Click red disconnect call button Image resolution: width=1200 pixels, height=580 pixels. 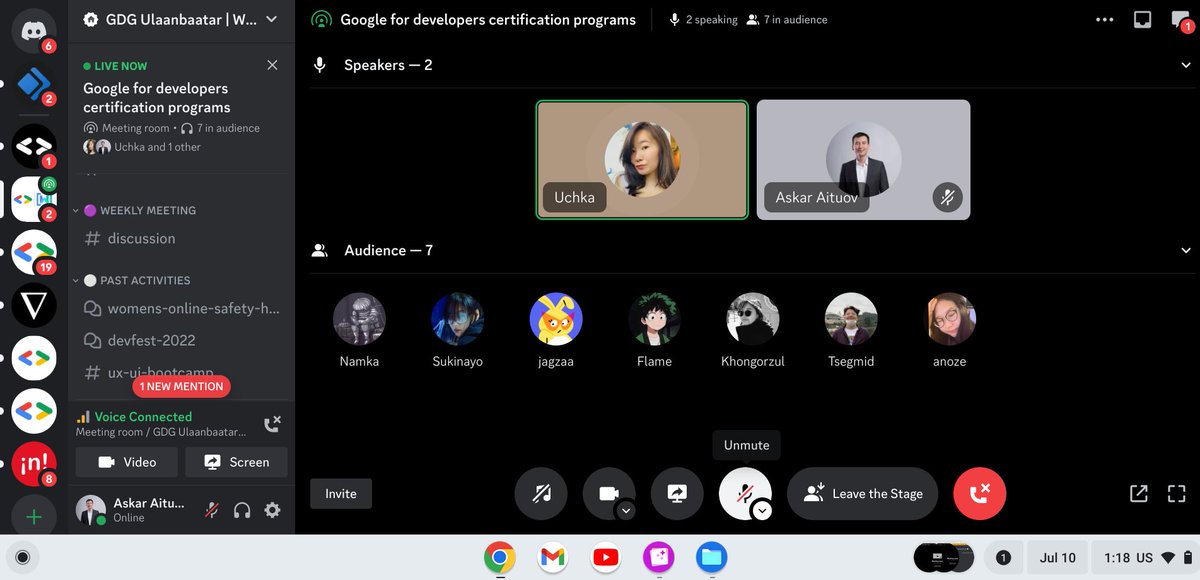click(980, 493)
